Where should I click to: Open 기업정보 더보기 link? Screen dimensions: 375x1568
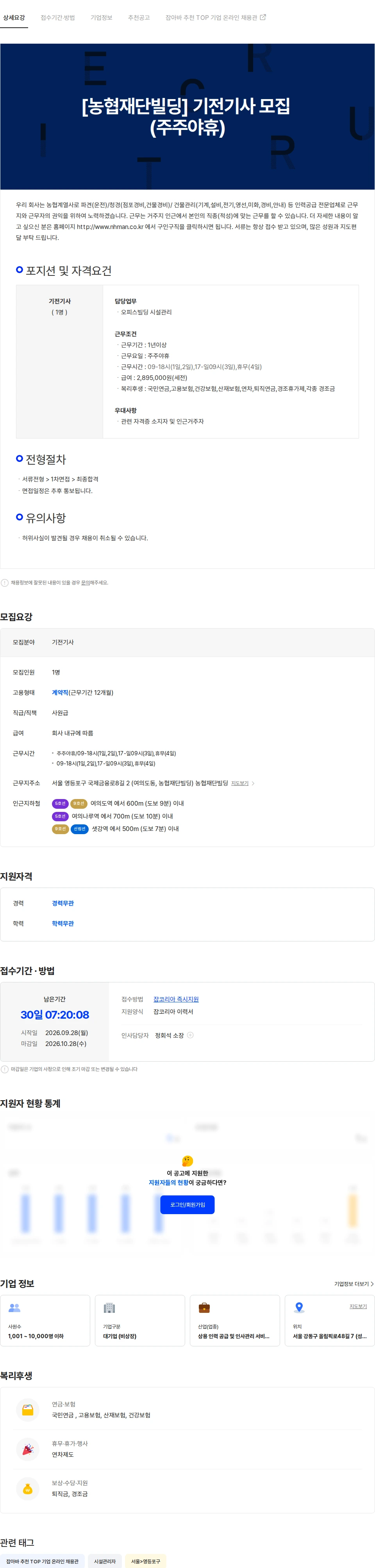point(354,1284)
